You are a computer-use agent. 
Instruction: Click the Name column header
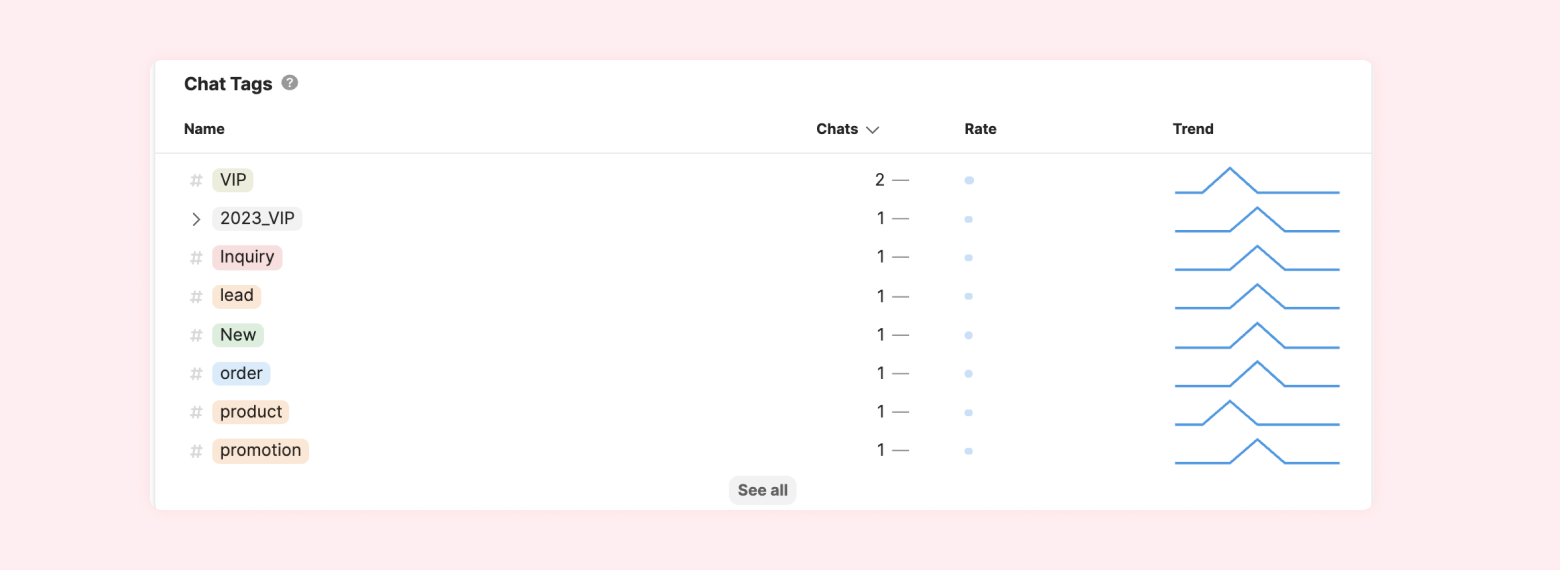pos(204,129)
